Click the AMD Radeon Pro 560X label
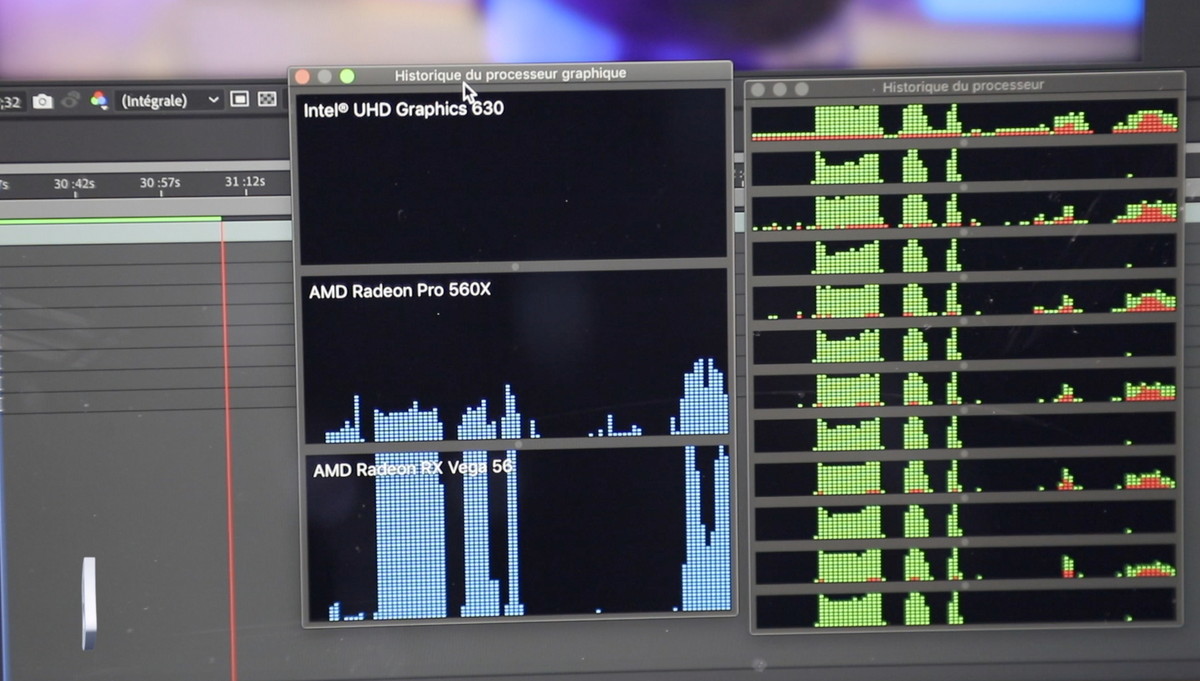 click(x=400, y=291)
